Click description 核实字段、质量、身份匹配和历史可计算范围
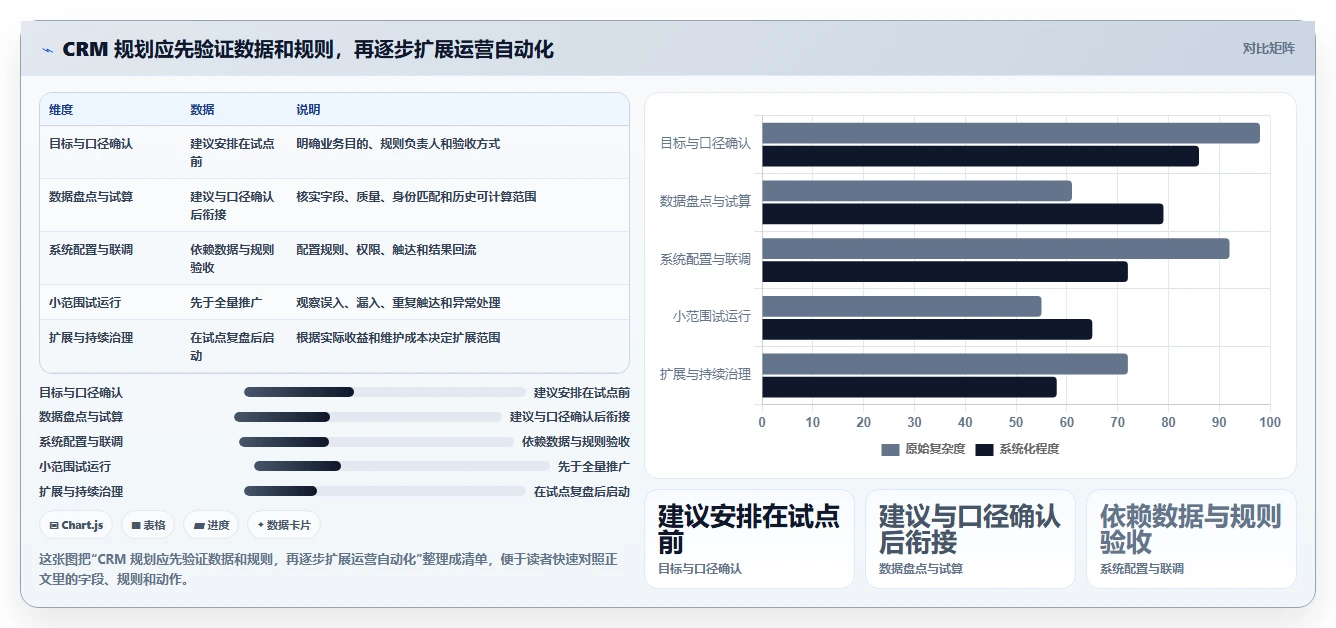Viewport: 1336px width, 628px height. pyautogui.click(x=416, y=197)
